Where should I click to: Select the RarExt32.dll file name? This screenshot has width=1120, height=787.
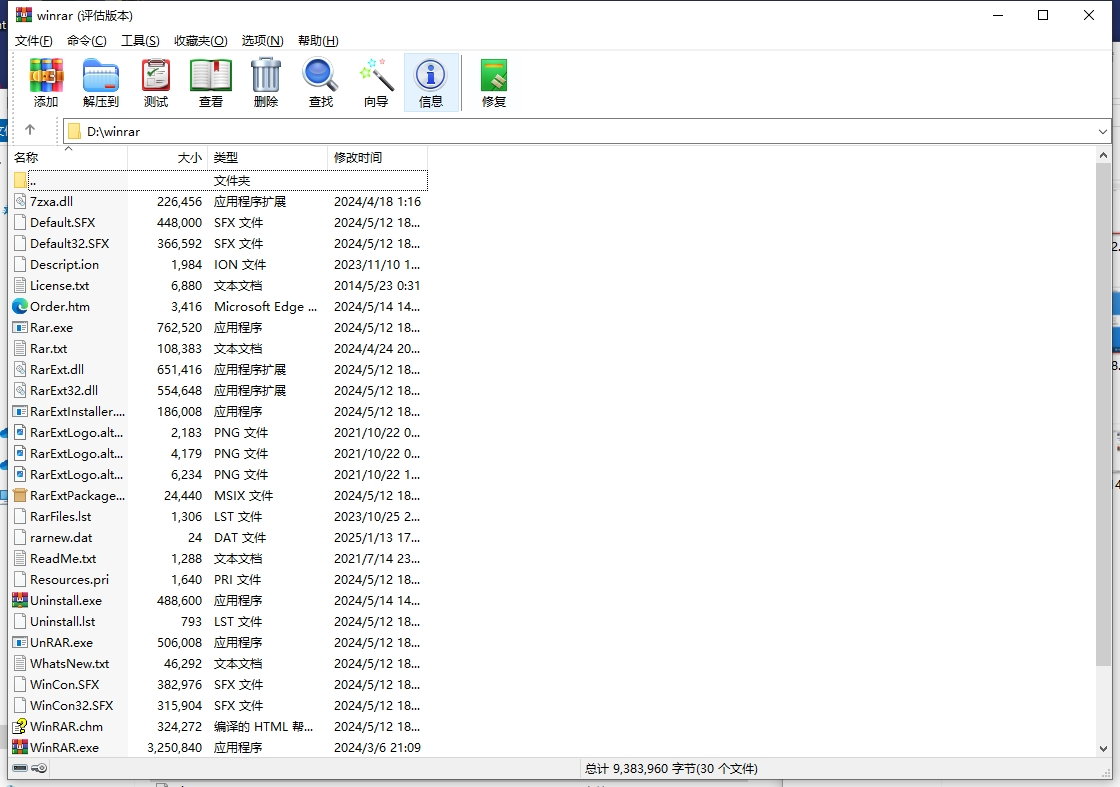pos(64,391)
